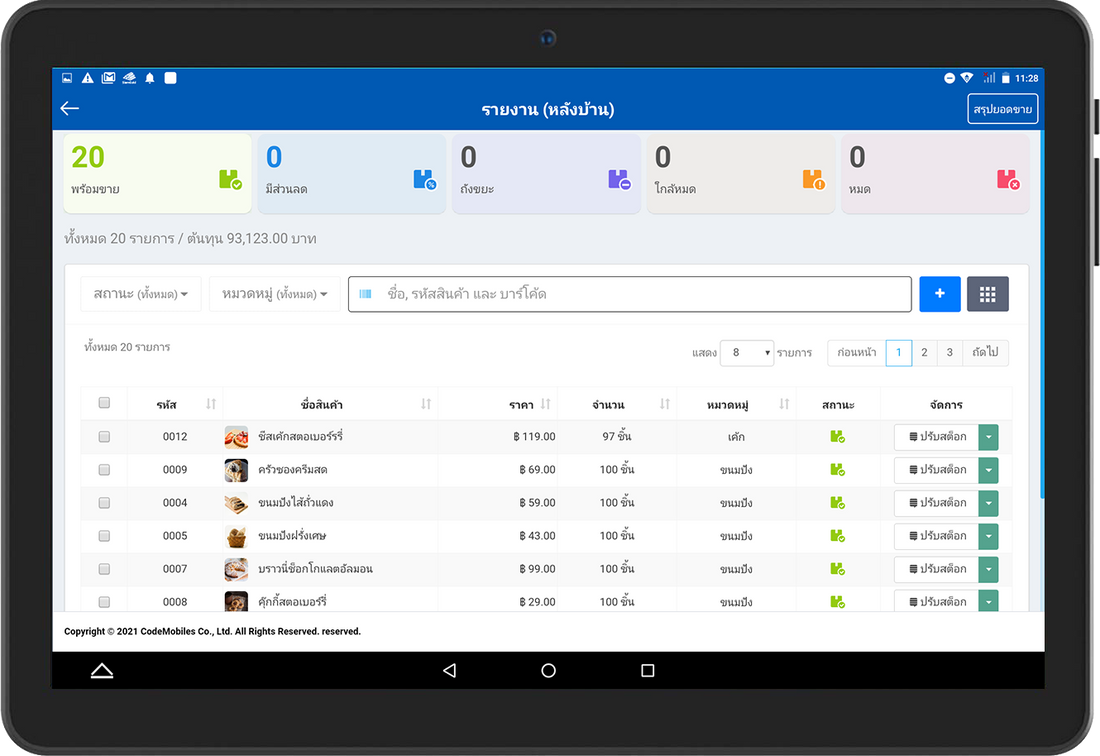
Task: Tap the back arrow in header
Action: pos(69,109)
